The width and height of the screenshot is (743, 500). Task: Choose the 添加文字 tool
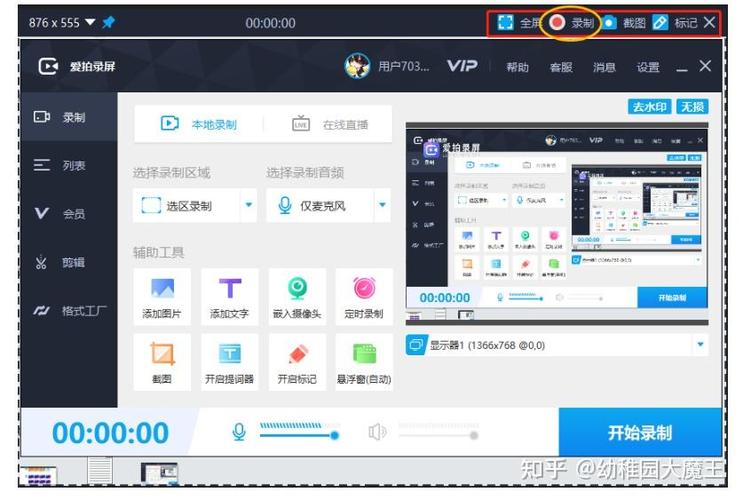tap(229, 297)
